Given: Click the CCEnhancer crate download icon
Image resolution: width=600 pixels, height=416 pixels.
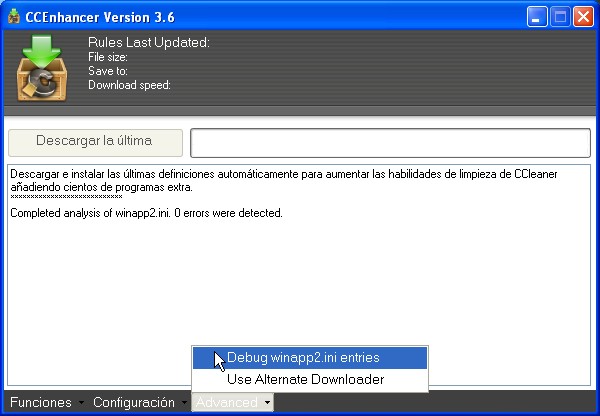Looking at the screenshot, I should pyautogui.click(x=41, y=68).
